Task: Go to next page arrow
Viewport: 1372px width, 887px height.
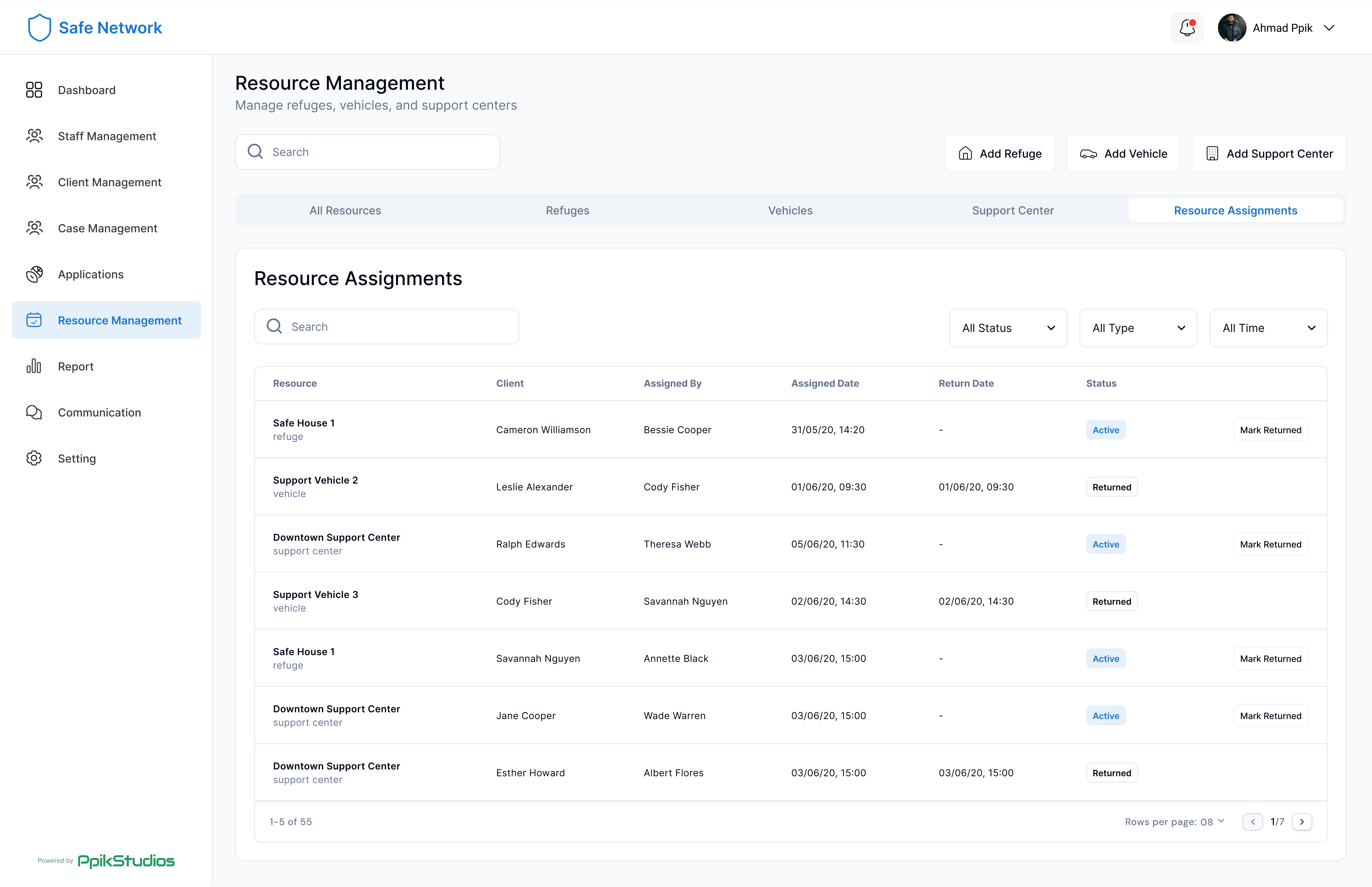Action: coord(1302,822)
